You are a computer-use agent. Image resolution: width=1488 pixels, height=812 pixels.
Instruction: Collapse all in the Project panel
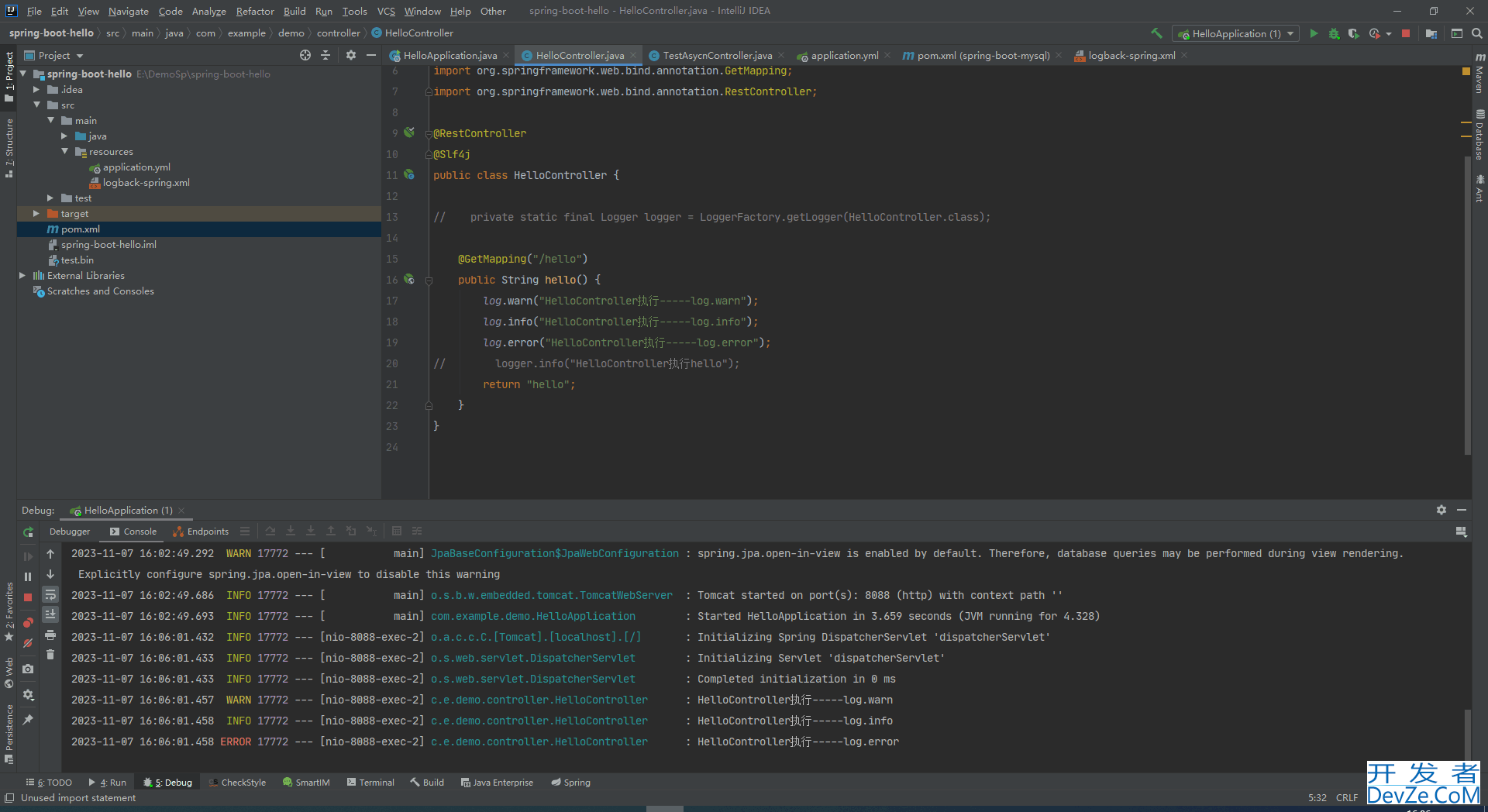pyautogui.click(x=325, y=55)
